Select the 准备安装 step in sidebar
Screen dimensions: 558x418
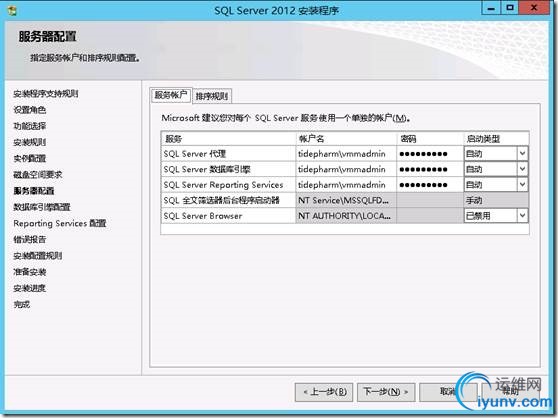(x=30, y=272)
